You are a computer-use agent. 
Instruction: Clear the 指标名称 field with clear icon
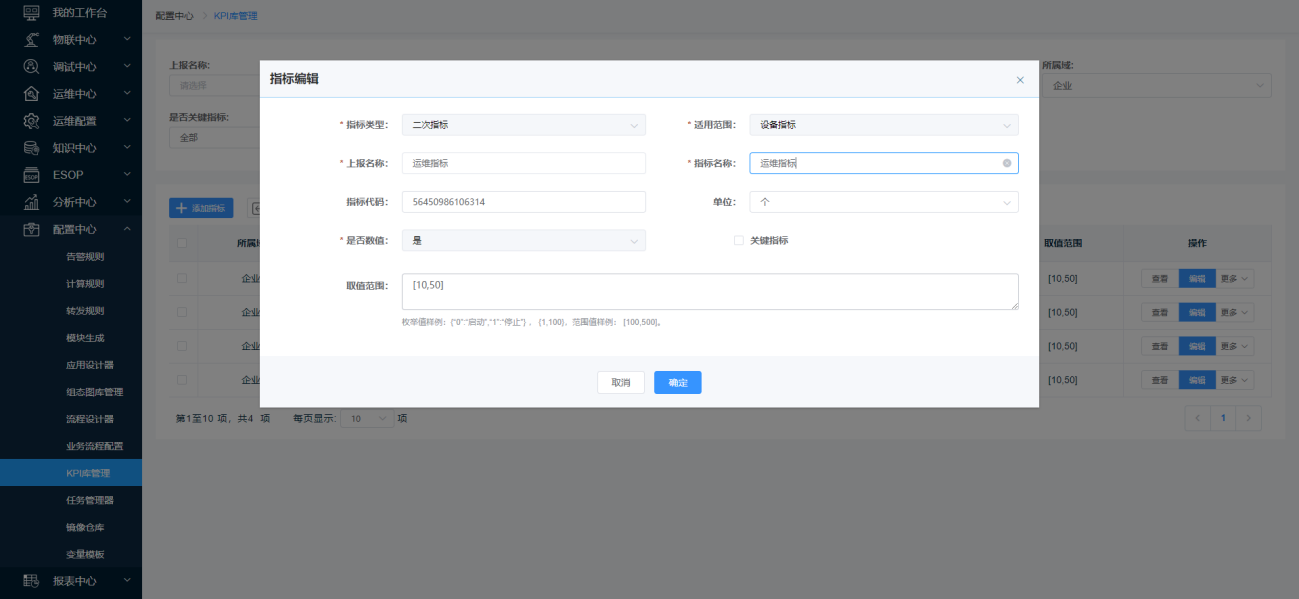[x=1007, y=163]
